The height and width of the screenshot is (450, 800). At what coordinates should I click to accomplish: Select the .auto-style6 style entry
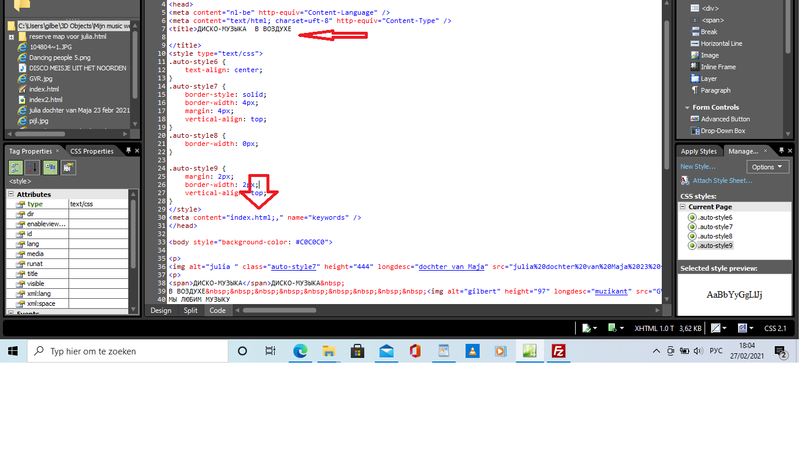[x=715, y=217]
